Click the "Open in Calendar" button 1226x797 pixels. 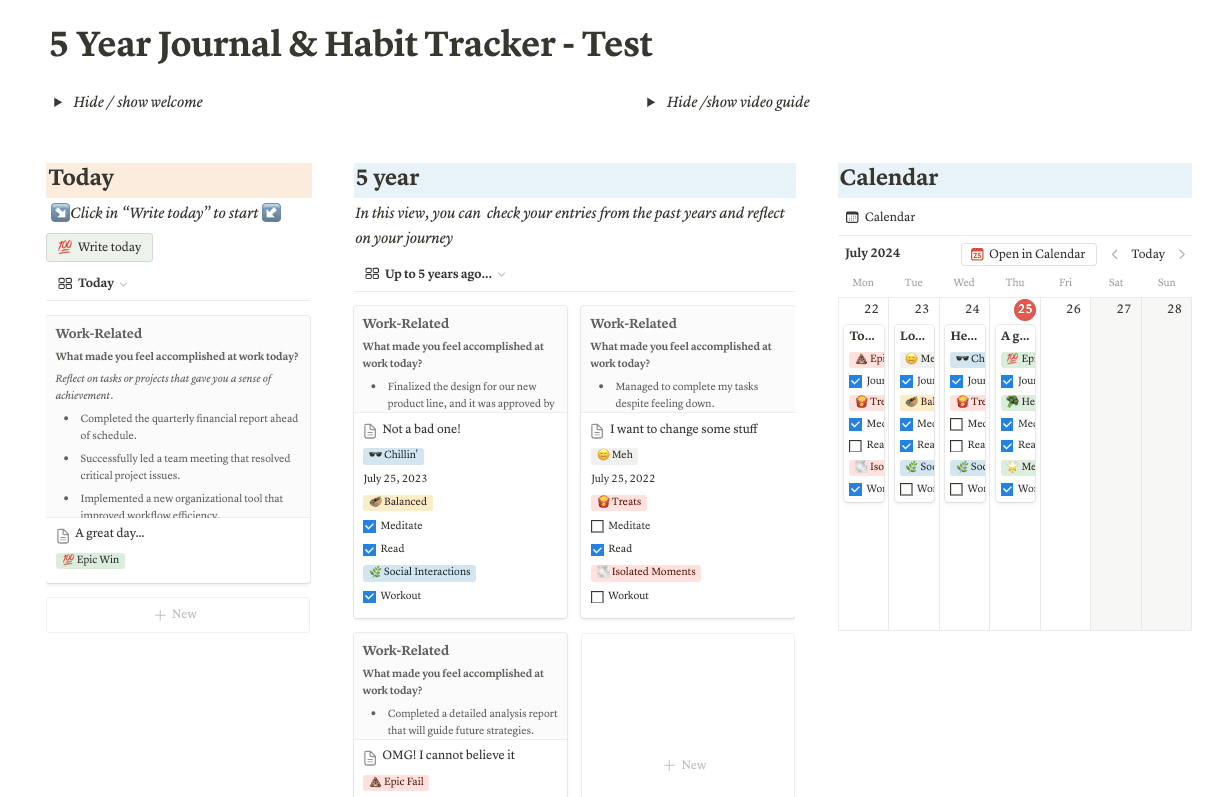[x=1028, y=254]
